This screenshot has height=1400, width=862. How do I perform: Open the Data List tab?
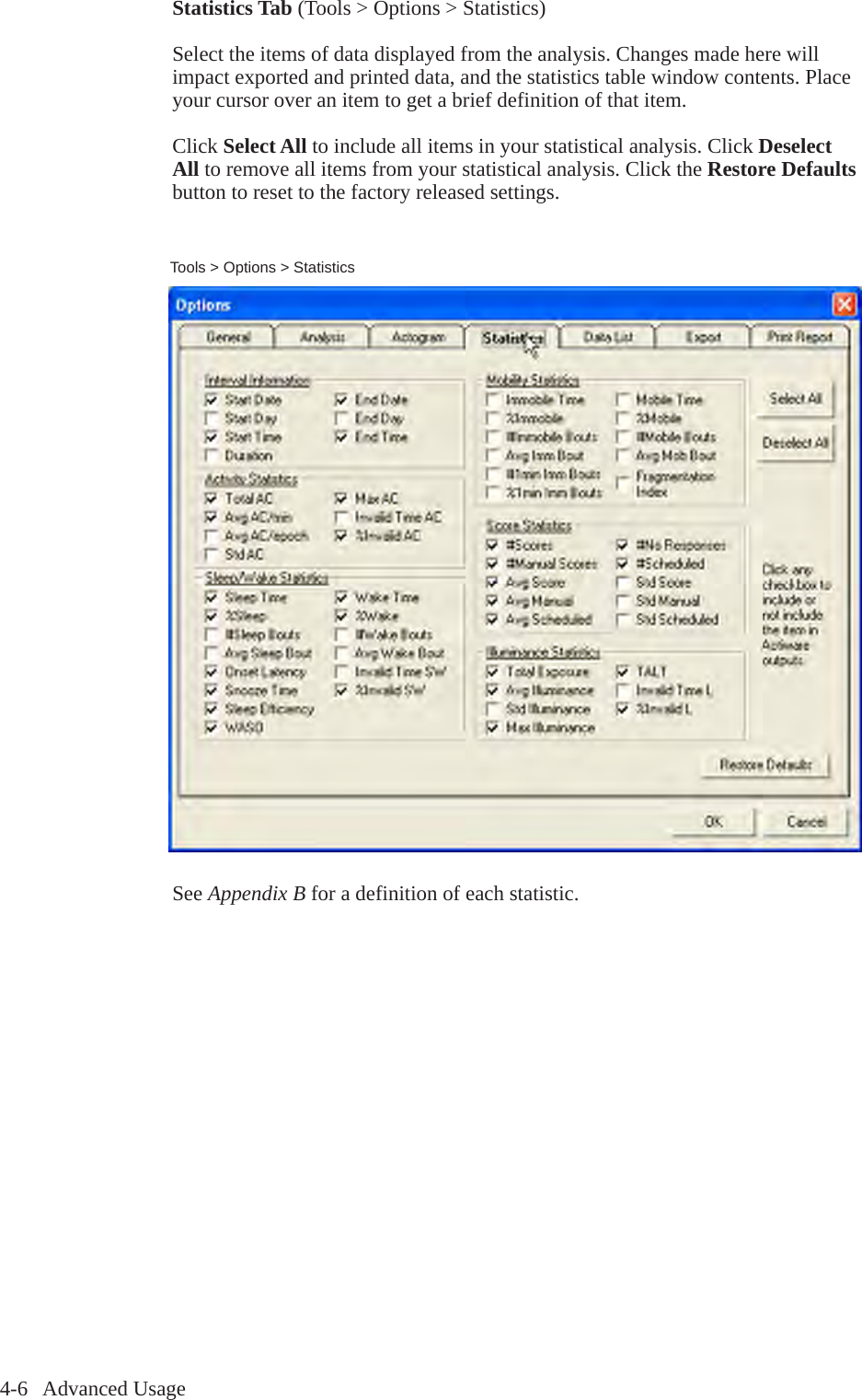[x=606, y=337]
